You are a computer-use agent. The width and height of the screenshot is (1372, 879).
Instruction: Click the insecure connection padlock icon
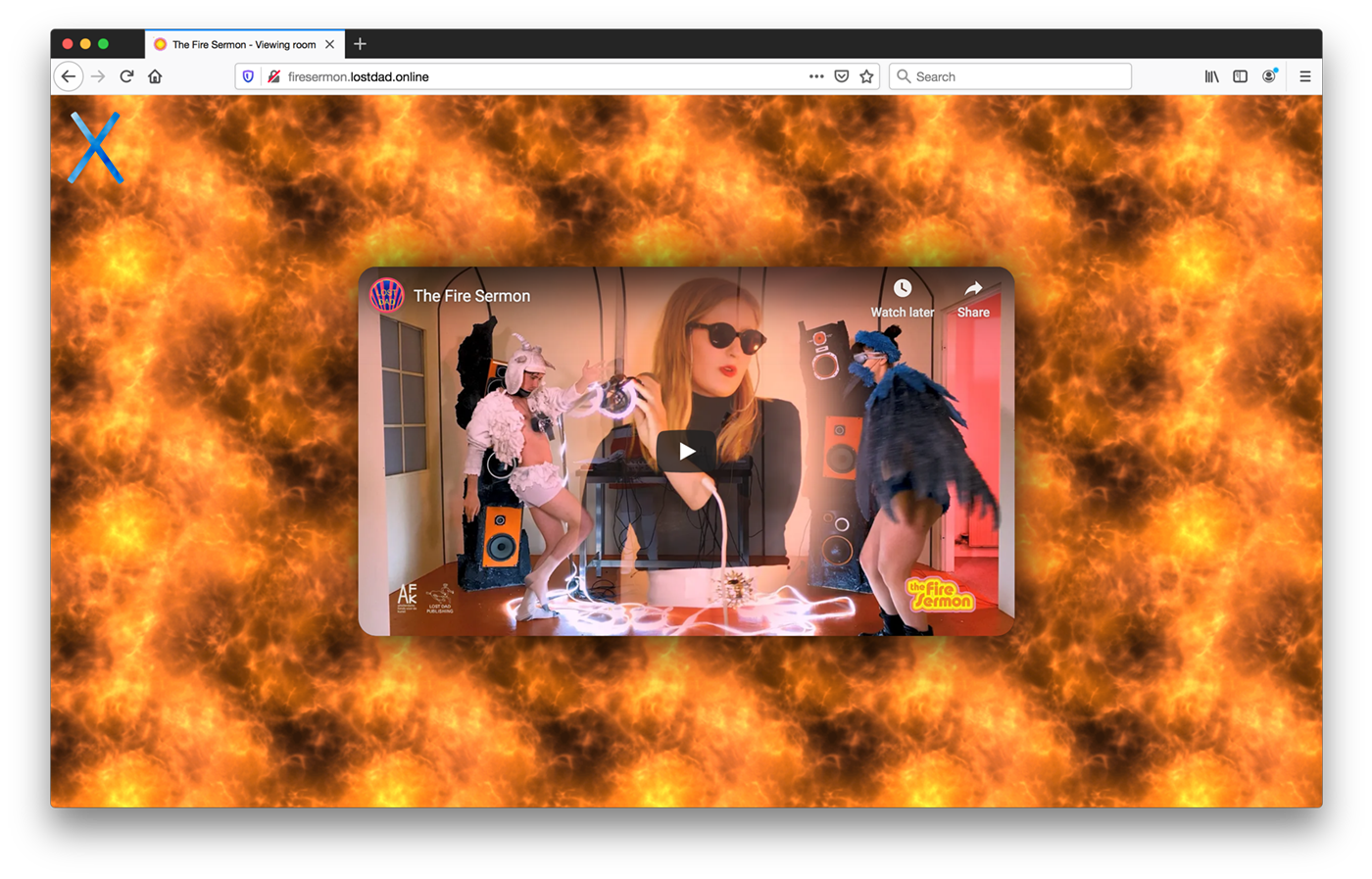point(274,76)
